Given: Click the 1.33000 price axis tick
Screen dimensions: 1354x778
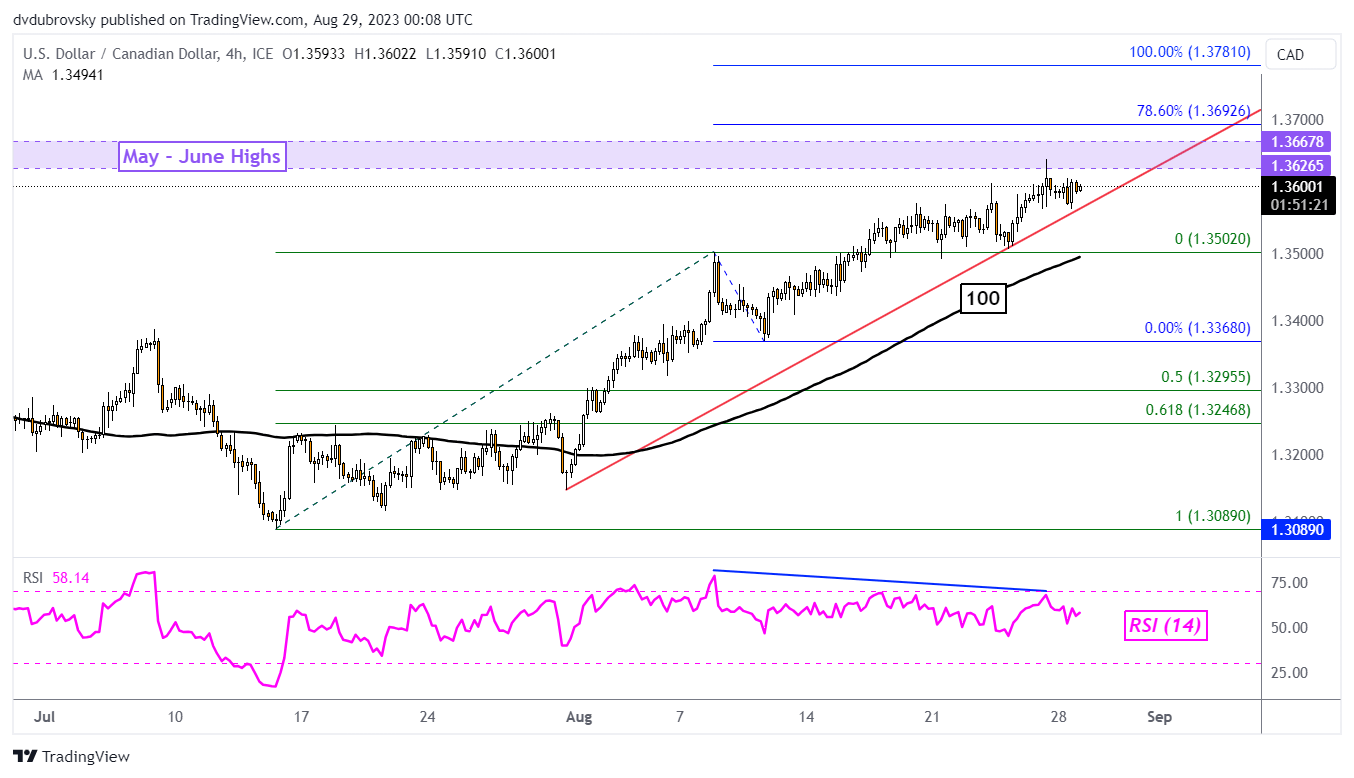Looking at the screenshot, I should pos(1298,388).
